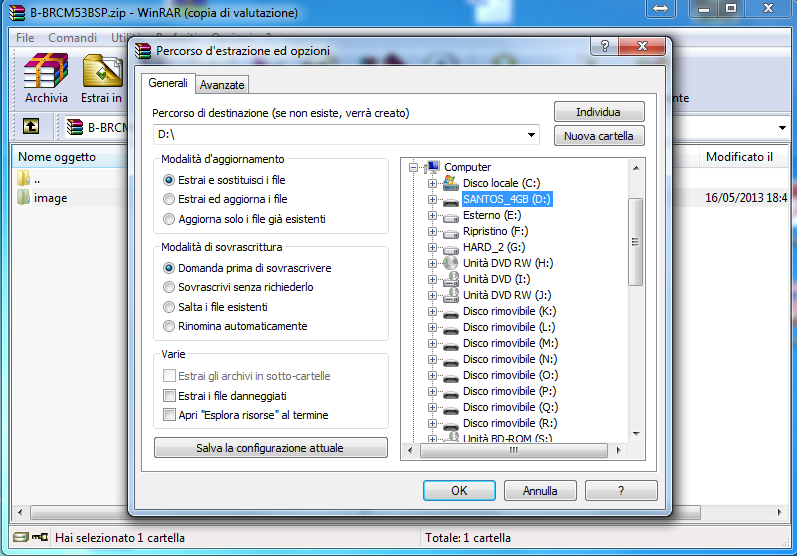
Task: Select Aggiorna solo i file già esistenti
Action: [244, 219]
